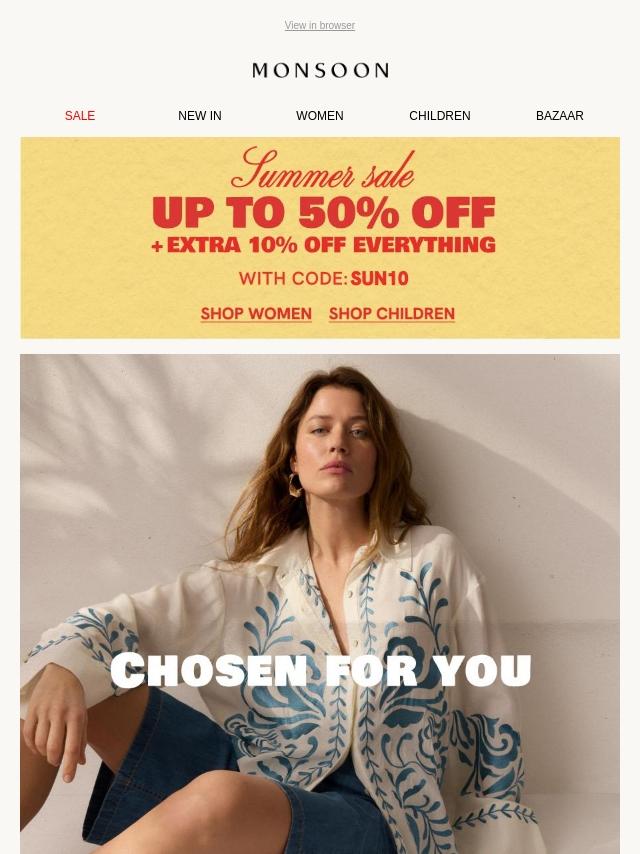Screen dimensions: 640x854
Task: Open the View in browser link
Action: [320, 26]
